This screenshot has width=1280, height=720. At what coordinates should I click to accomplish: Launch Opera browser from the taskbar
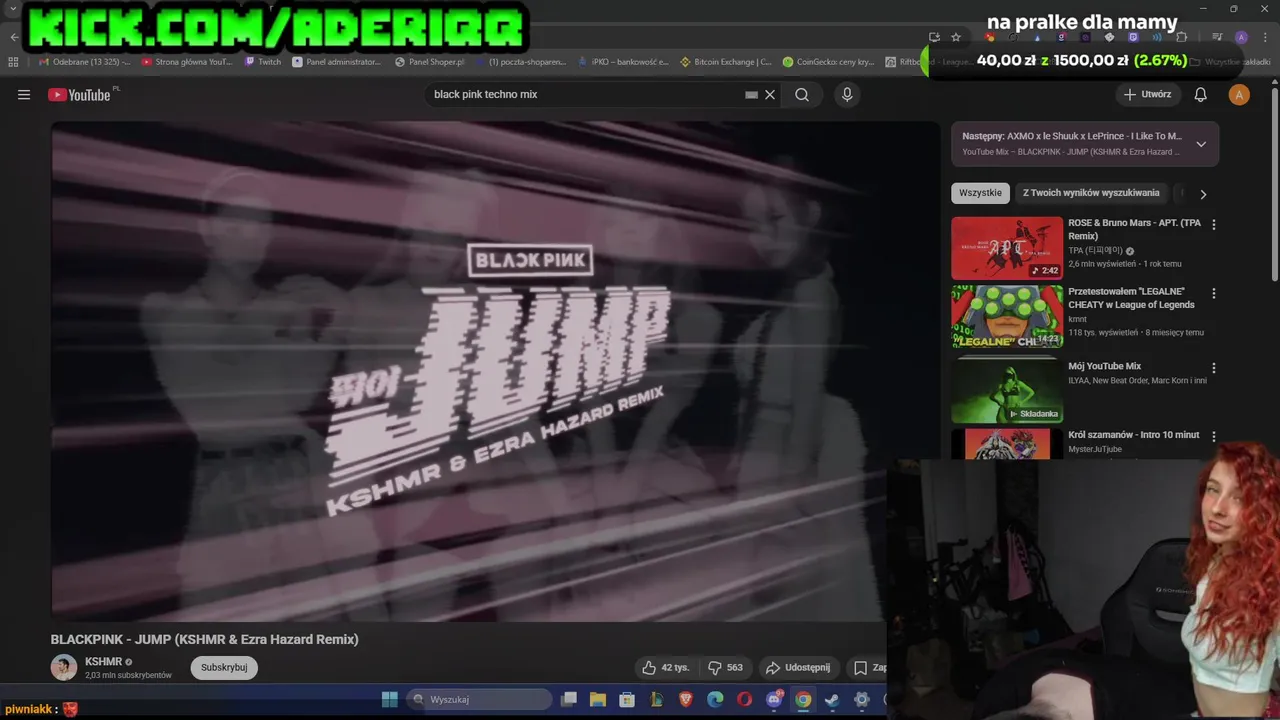(744, 699)
